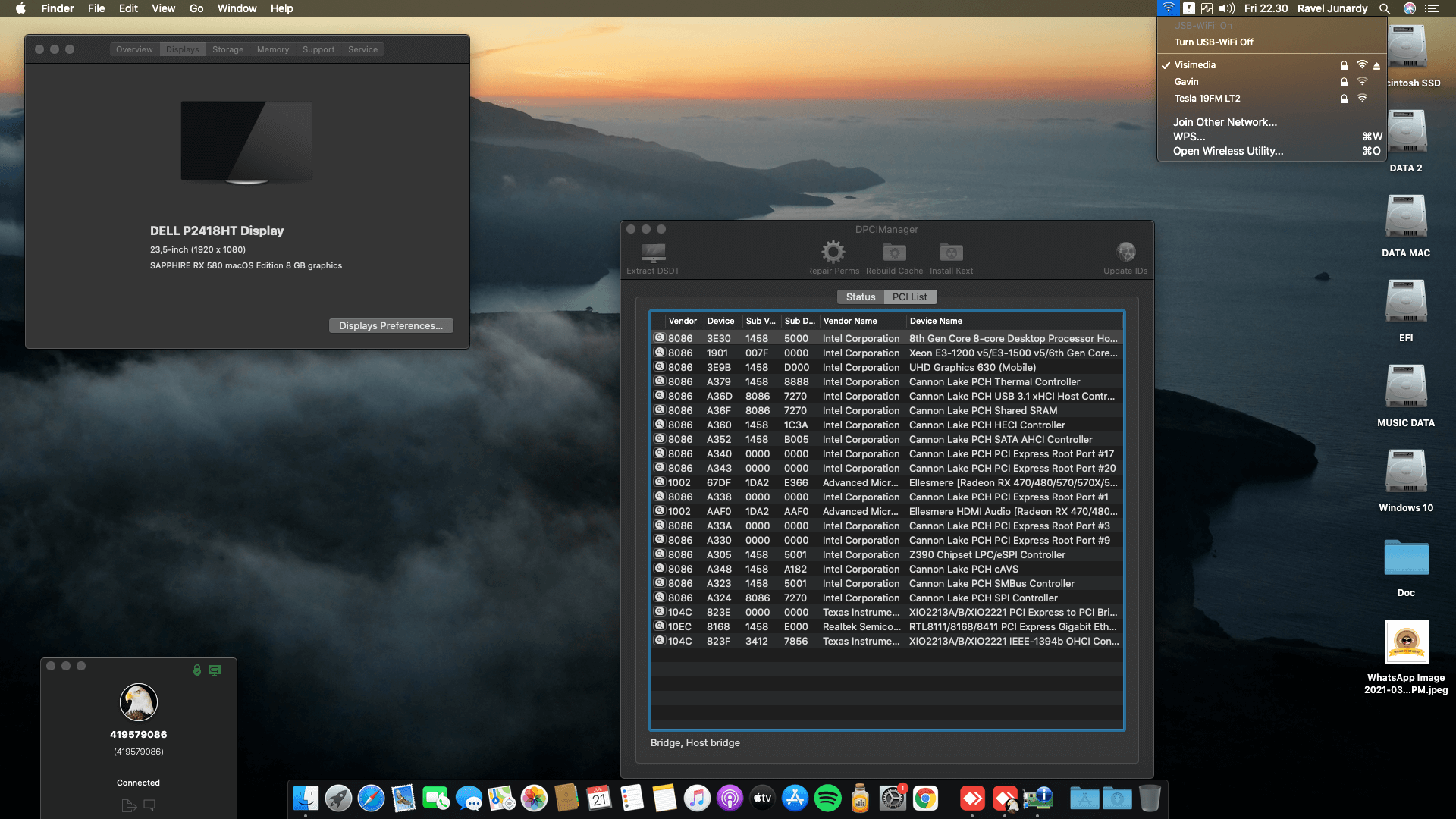Launch Spotify from the Dock
Viewport: 1456px width, 819px height.
pyautogui.click(x=827, y=798)
